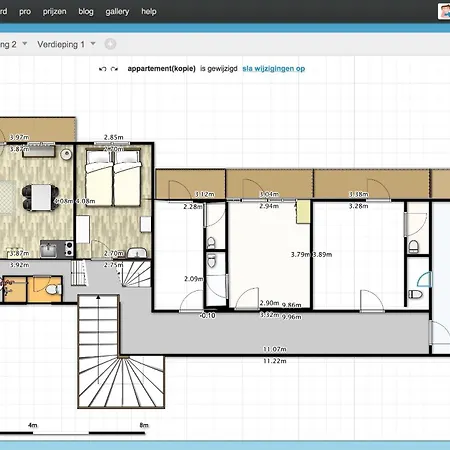This screenshot has width=450, height=450.
Task: Add a new floor with plus icon
Action: 110,44
